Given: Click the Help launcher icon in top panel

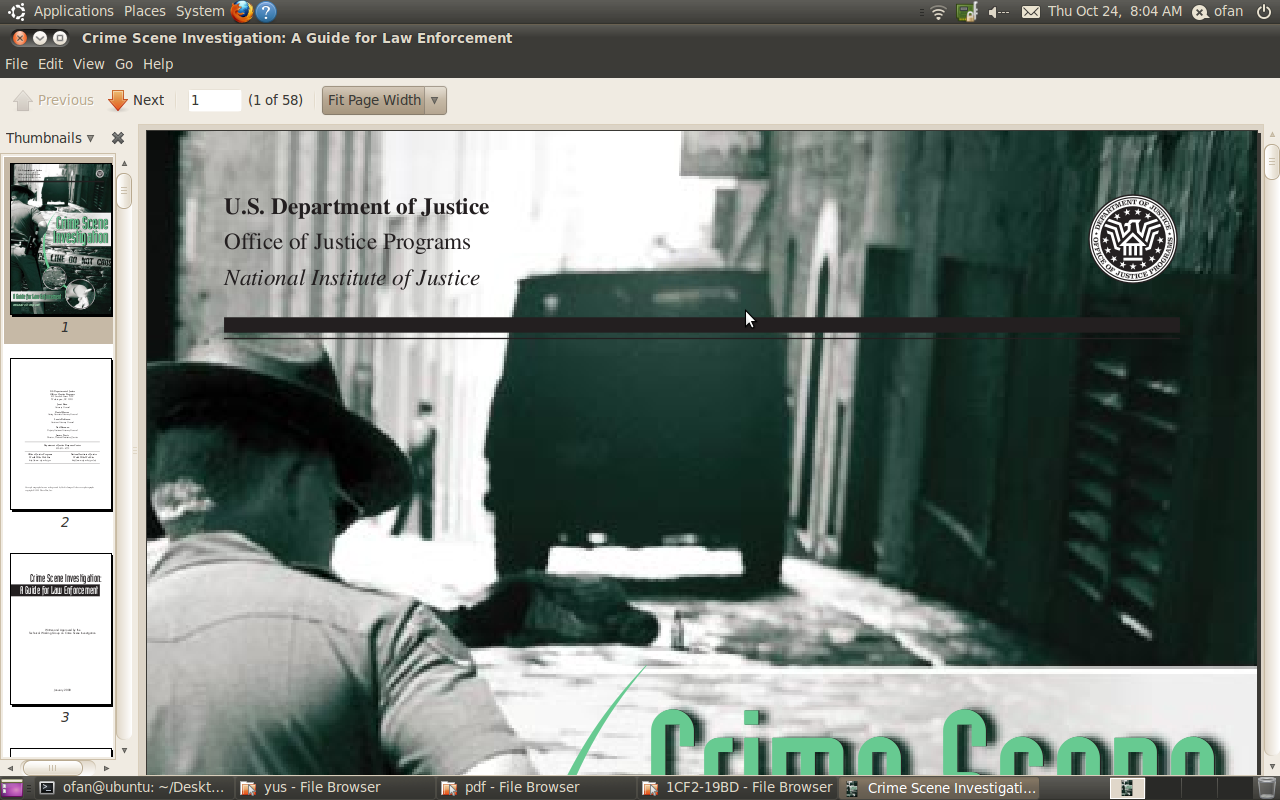Looking at the screenshot, I should pos(265,12).
